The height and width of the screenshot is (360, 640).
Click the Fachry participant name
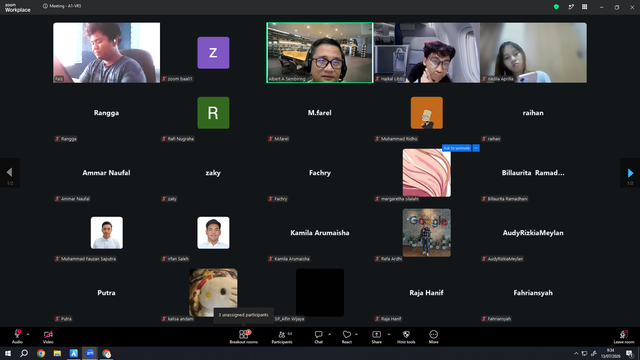pos(320,173)
